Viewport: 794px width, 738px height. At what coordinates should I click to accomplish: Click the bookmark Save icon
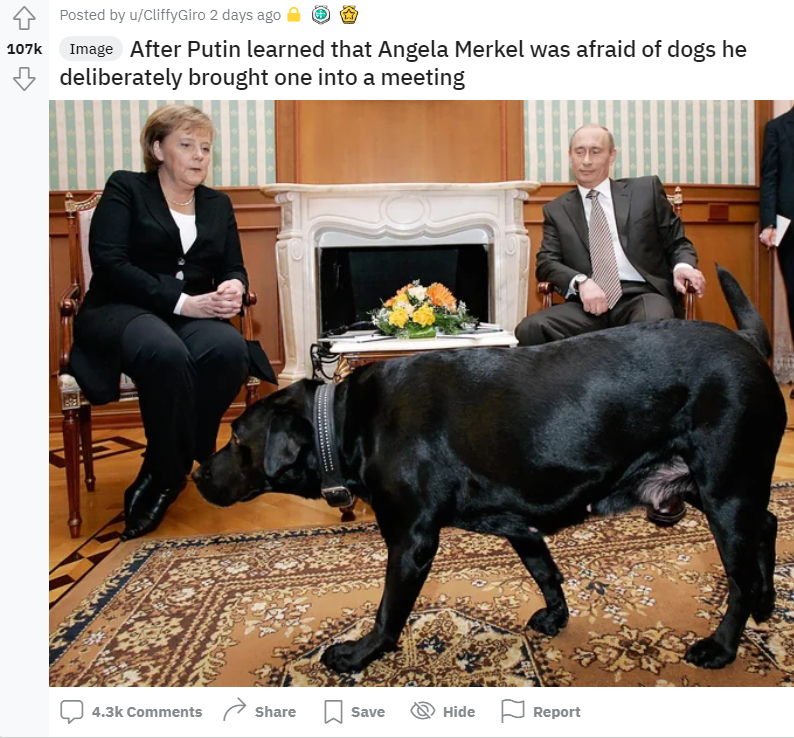pyautogui.click(x=333, y=712)
